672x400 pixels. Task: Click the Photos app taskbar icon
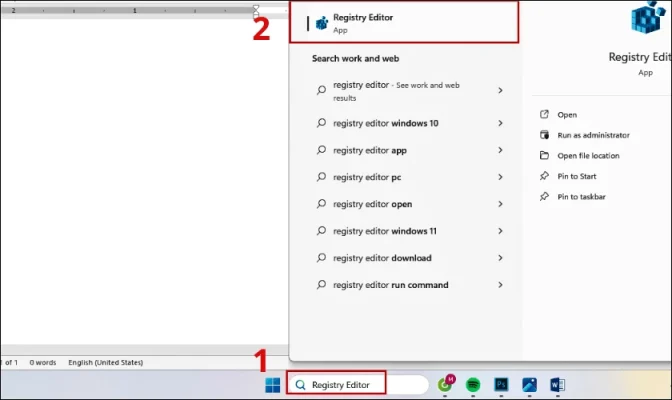[529, 384]
